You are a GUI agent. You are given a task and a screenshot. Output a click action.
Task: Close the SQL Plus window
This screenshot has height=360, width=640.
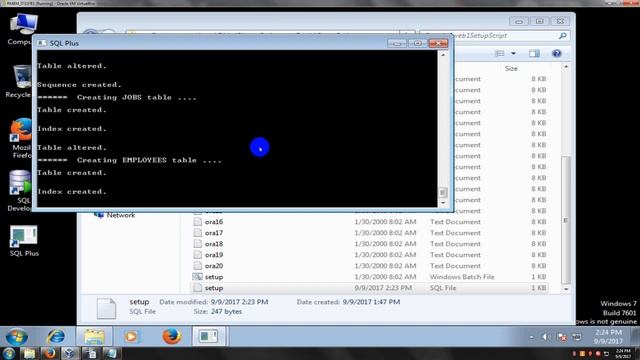coord(438,43)
